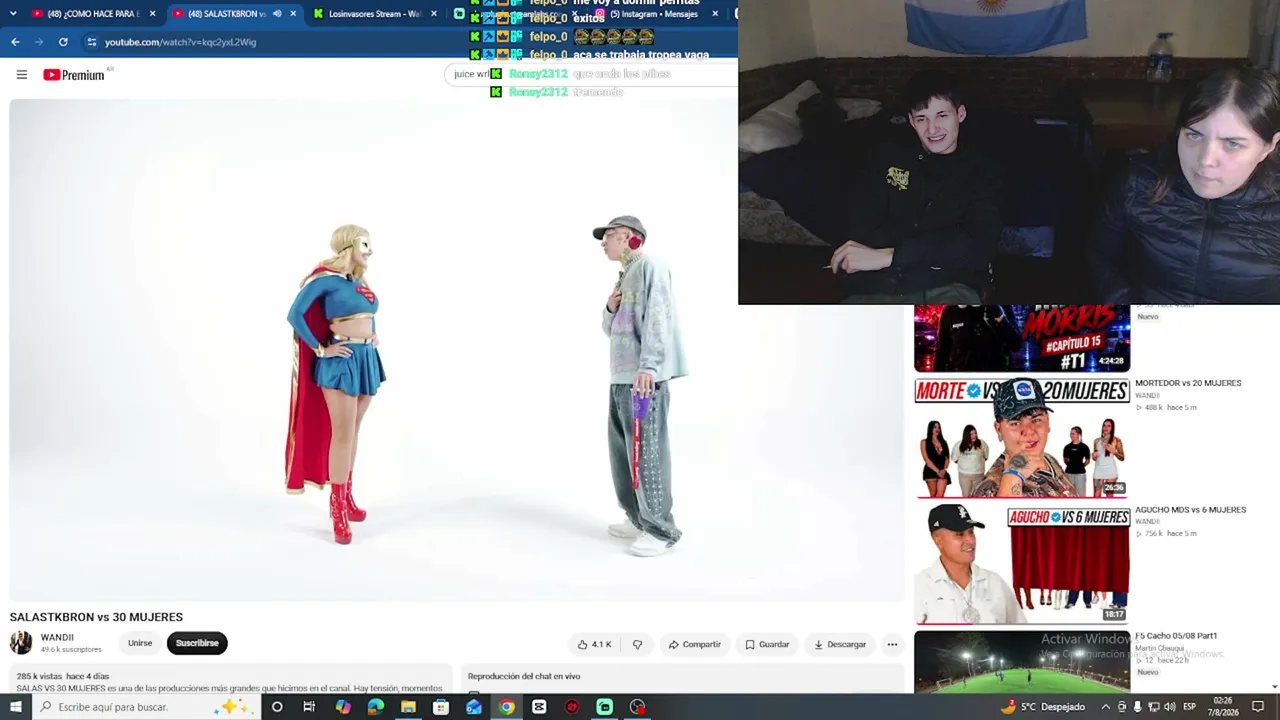Close the Losinvasores Stream tab
Screen dimensions: 1280x720
coord(433,14)
